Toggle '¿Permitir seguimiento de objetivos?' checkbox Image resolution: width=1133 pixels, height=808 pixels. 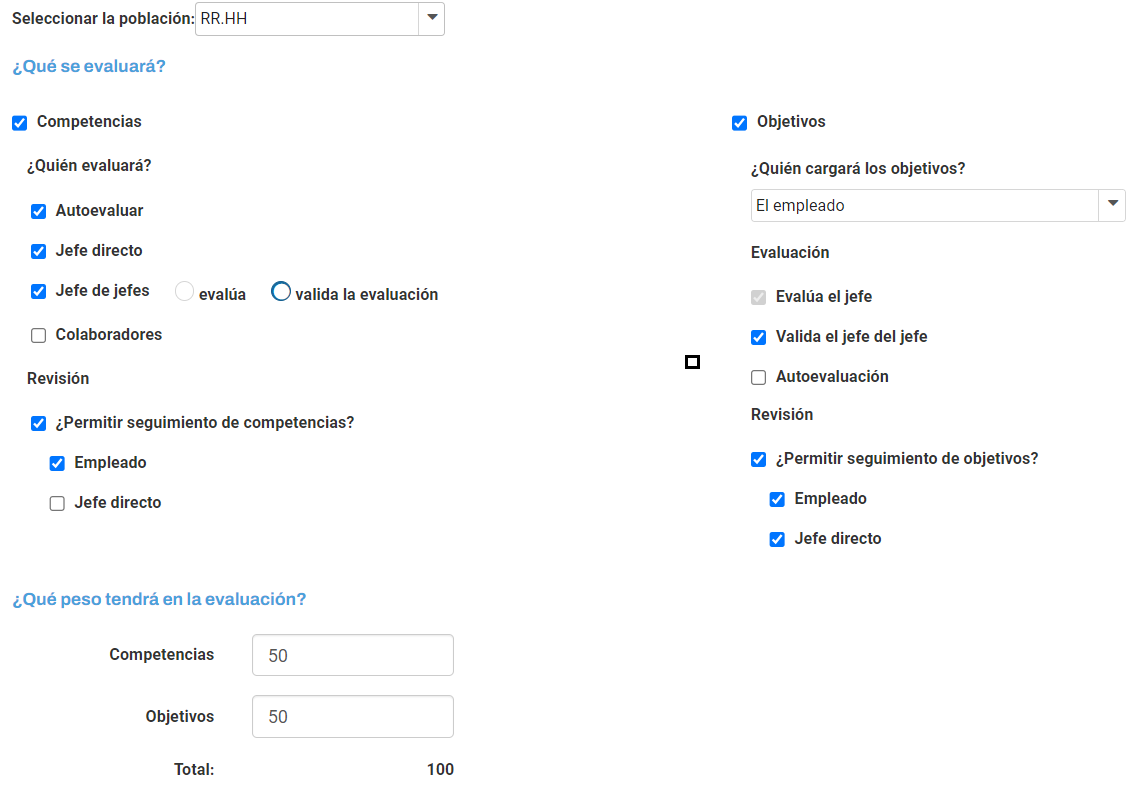coord(758,460)
